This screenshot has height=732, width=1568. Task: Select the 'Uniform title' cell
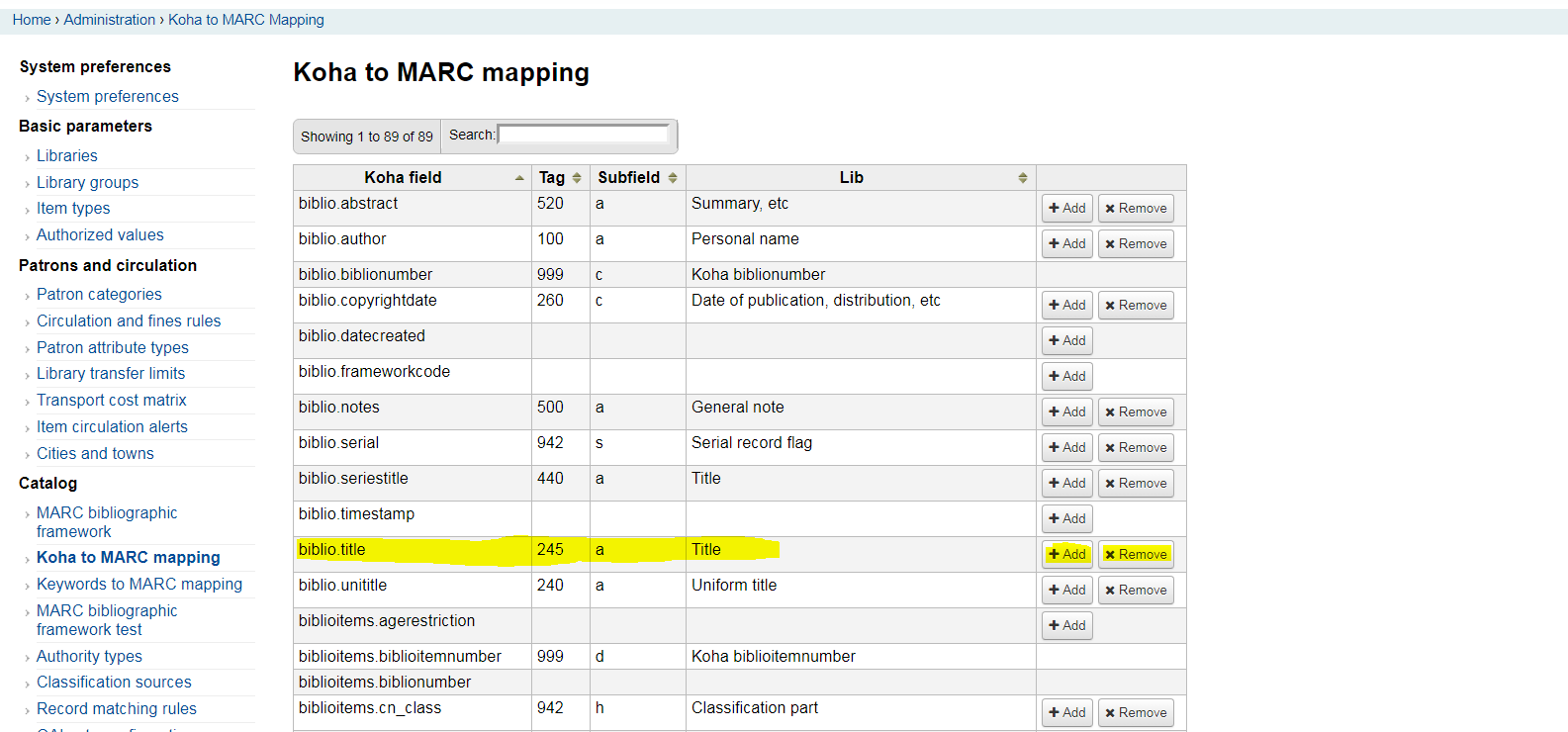(861, 590)
